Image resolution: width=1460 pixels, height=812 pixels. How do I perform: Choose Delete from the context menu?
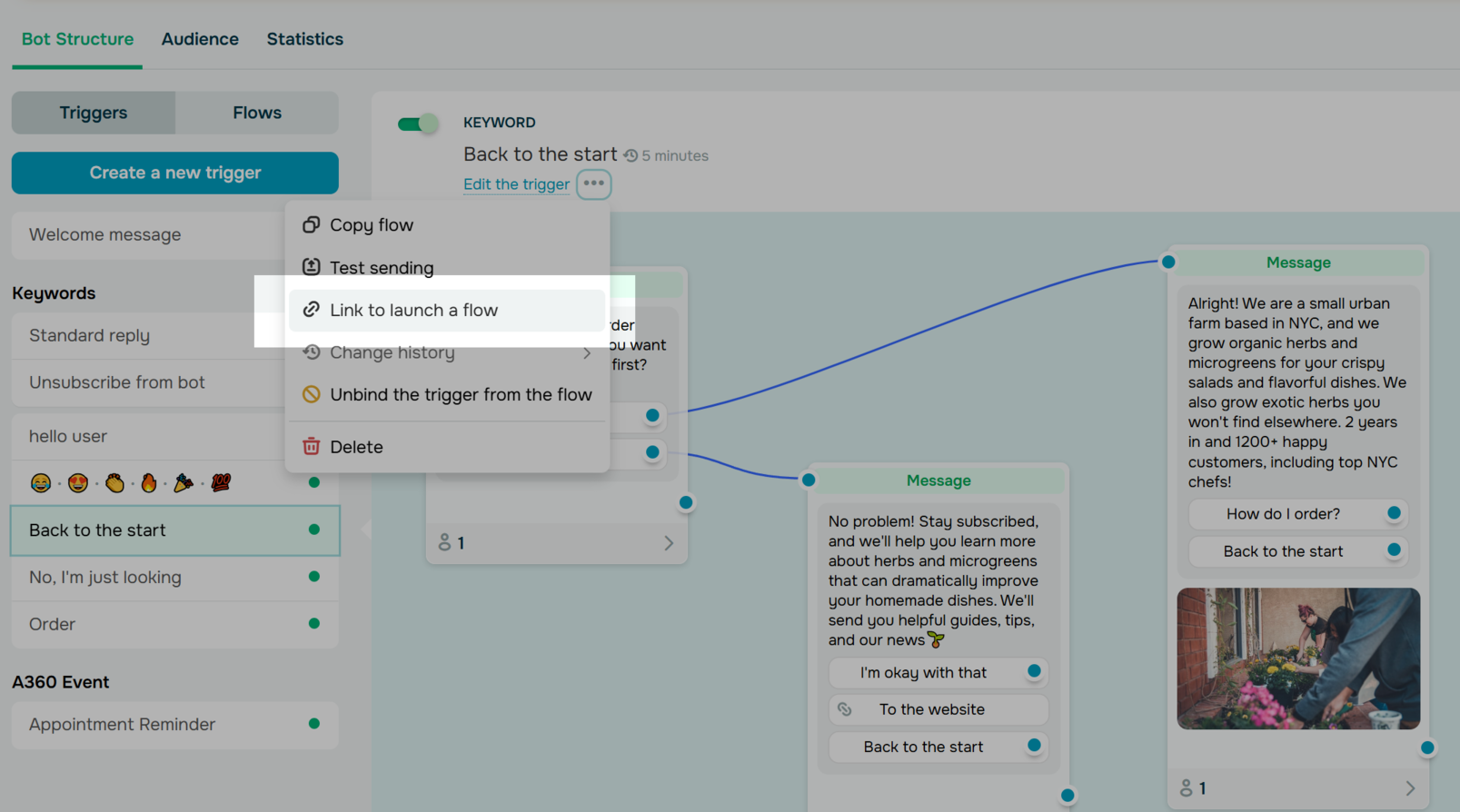coord(447,446)
